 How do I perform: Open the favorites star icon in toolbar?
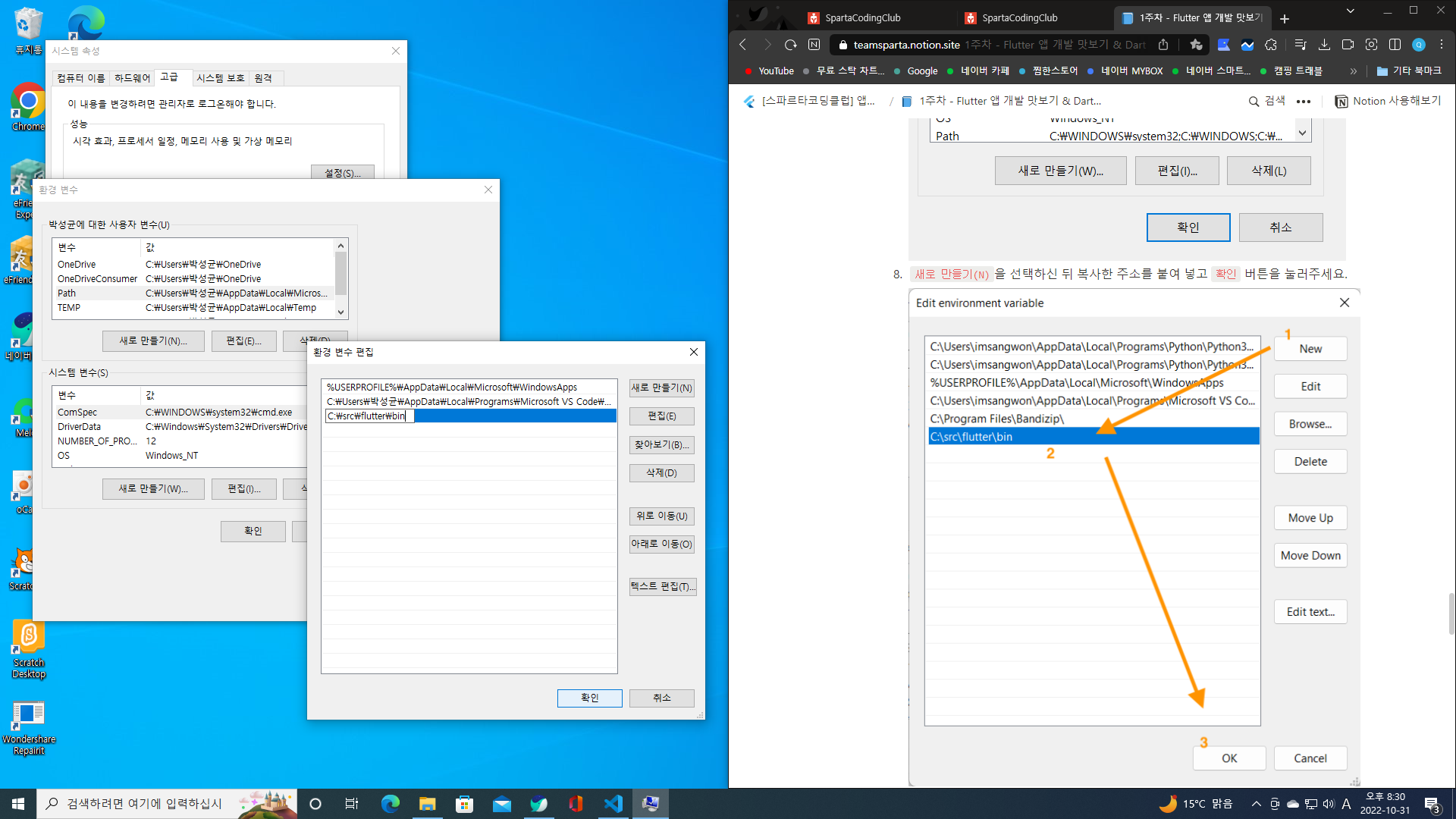click(x=1196, y=45)
